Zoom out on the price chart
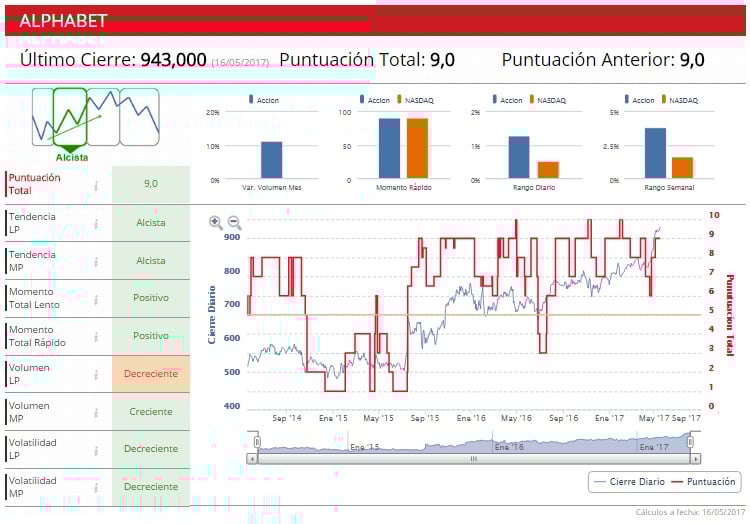This screenshot has height=524, width=750. 234,222
